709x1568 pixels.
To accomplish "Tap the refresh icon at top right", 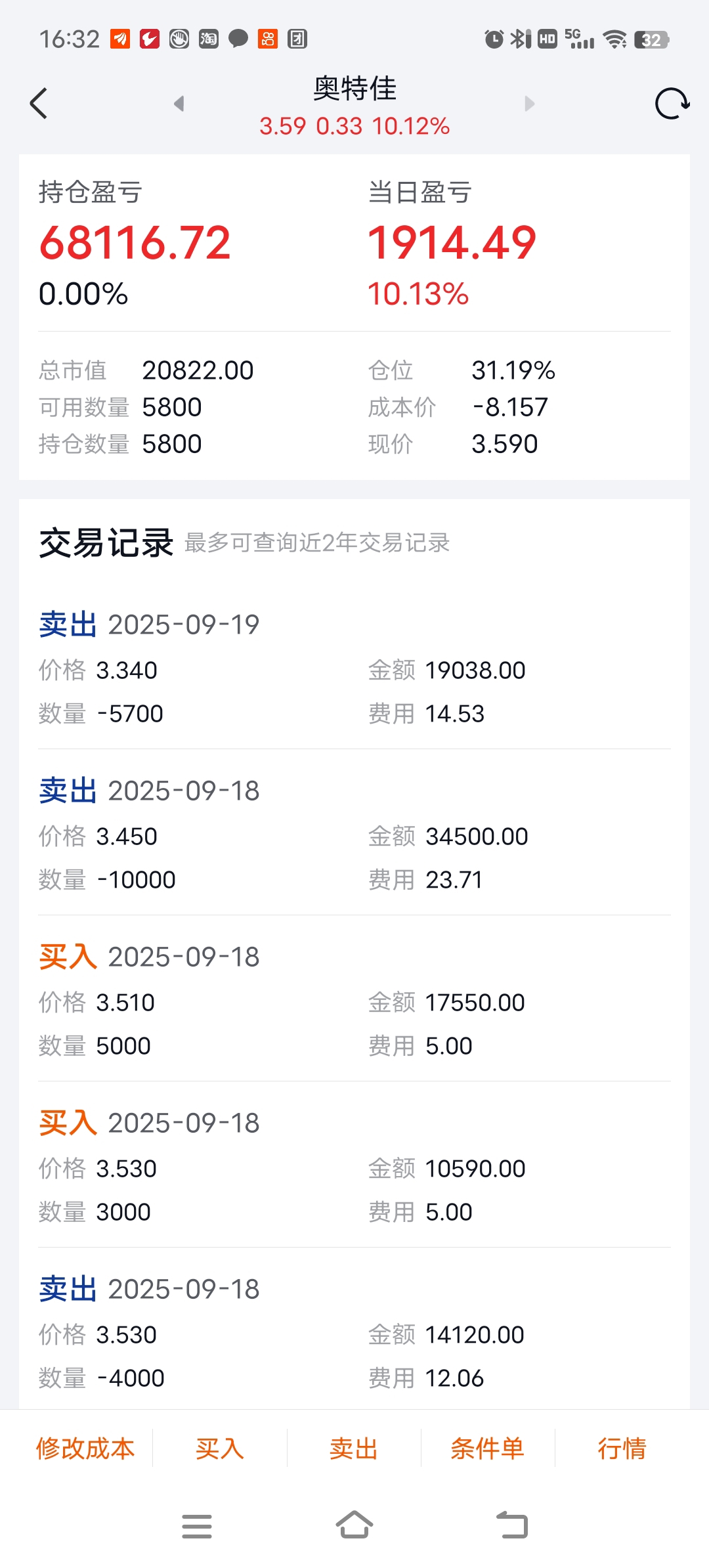I will tap(672, 104).
